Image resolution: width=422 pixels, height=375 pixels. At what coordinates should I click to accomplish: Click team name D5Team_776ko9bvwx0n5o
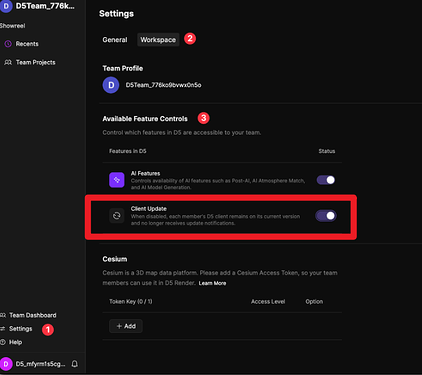163,85
